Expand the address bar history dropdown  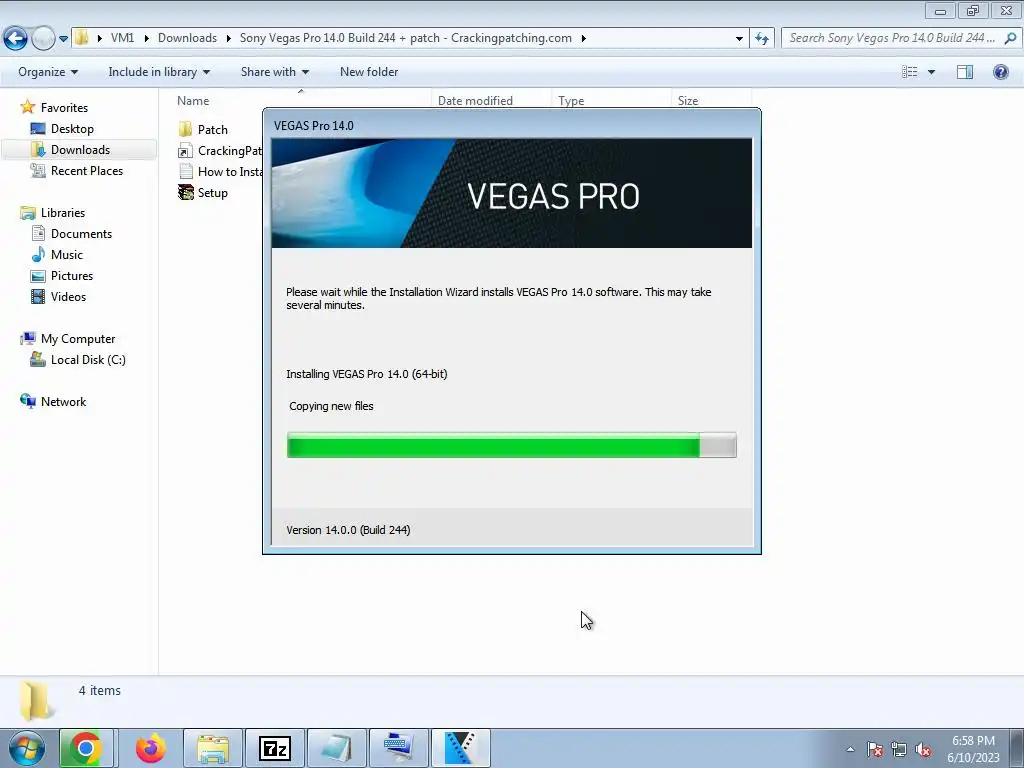tap(739, 39)
